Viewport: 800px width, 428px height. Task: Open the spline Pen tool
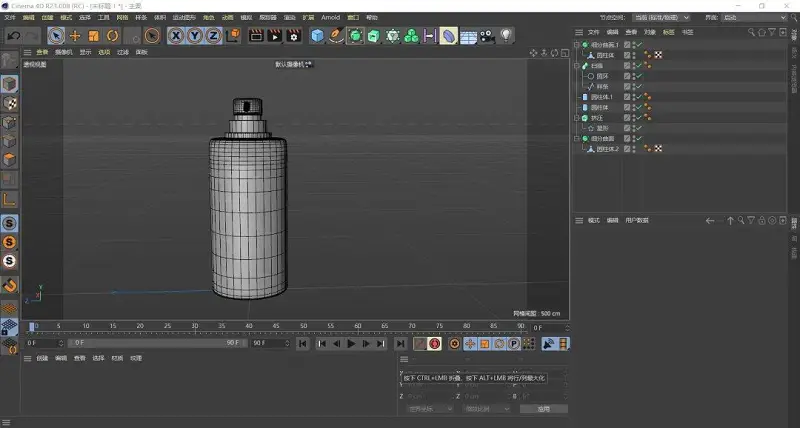coord(336,36)
